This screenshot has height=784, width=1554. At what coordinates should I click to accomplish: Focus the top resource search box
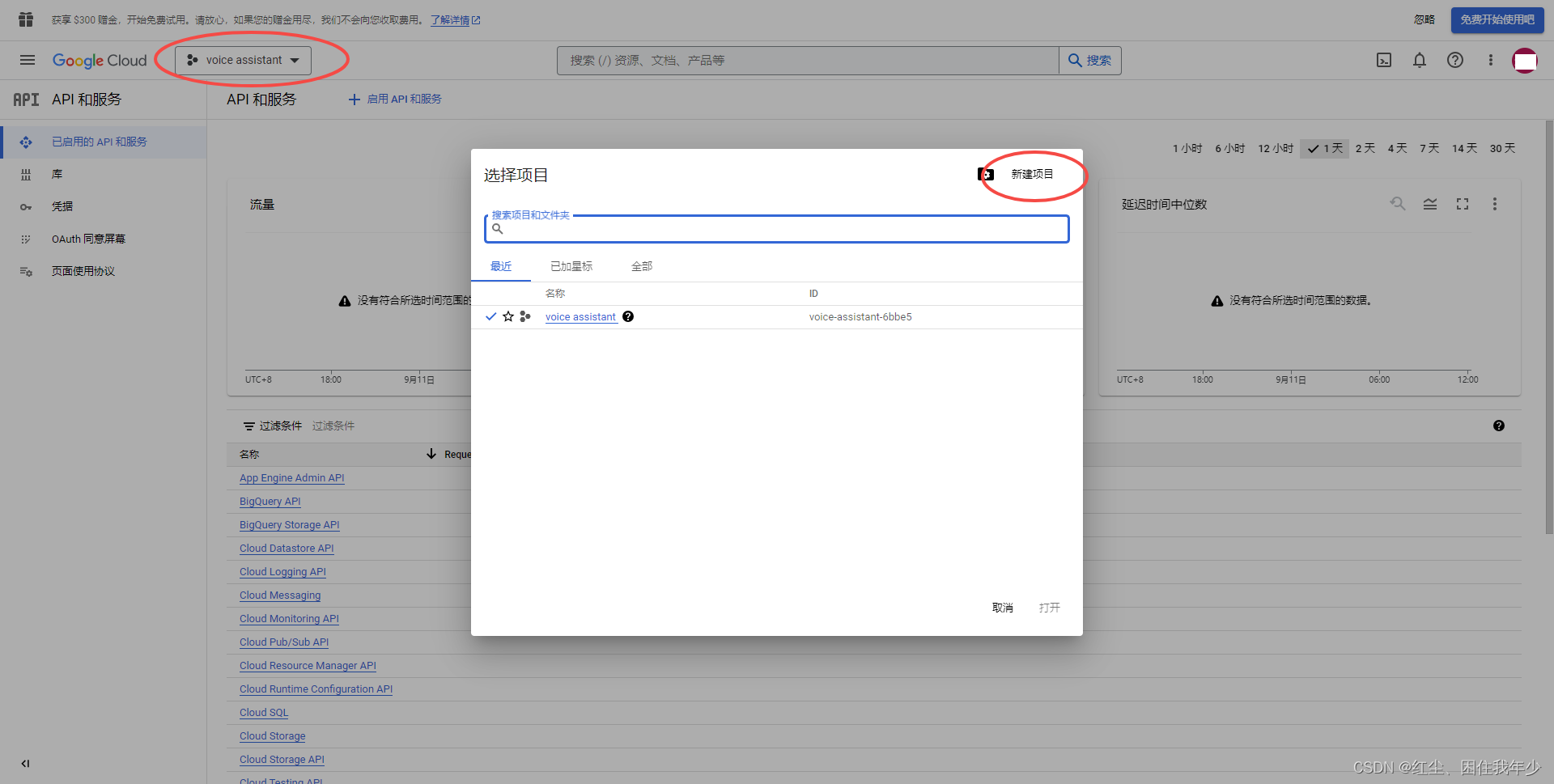pyautogui.click(x=808, y=61)
